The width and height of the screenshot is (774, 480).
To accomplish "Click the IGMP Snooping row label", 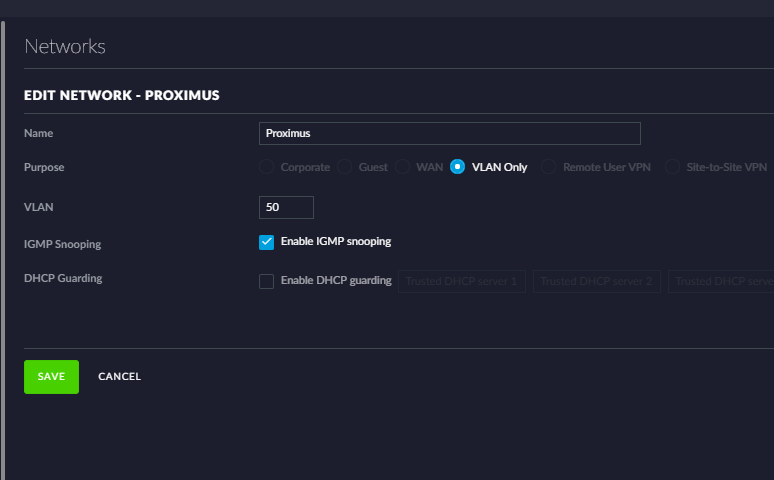I will coord(62,244).
